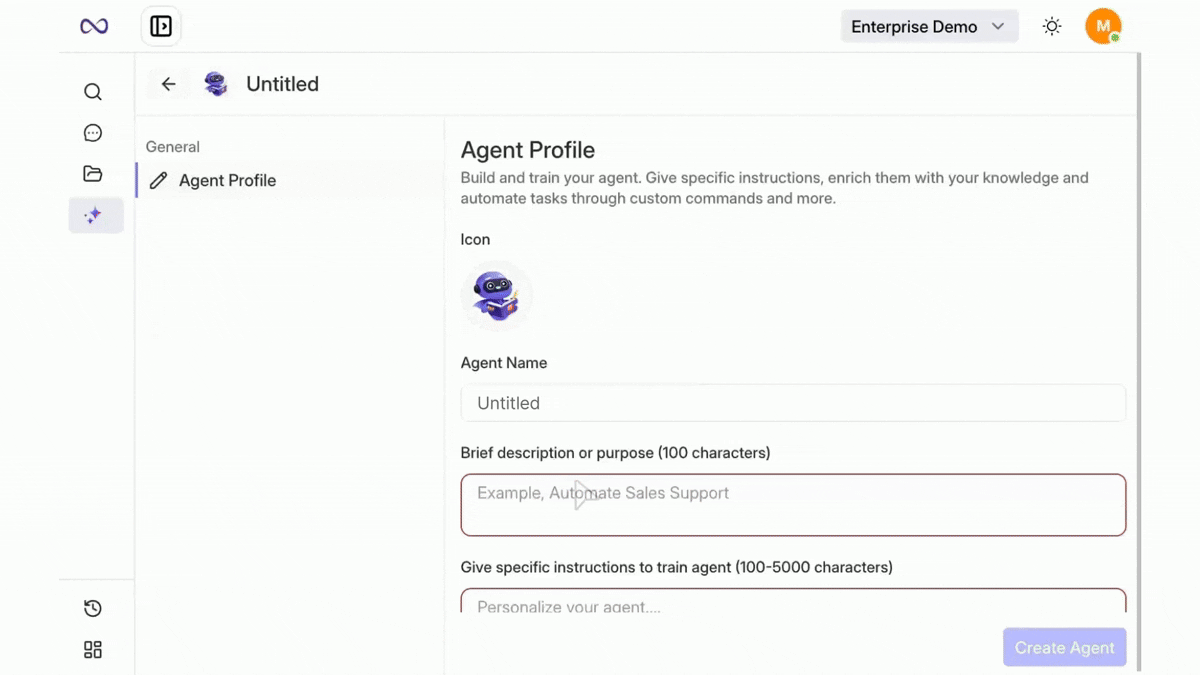Click the robot avatar to change agent icon
The width and height of the screenshot is (1200, 675).
point(497,295)
